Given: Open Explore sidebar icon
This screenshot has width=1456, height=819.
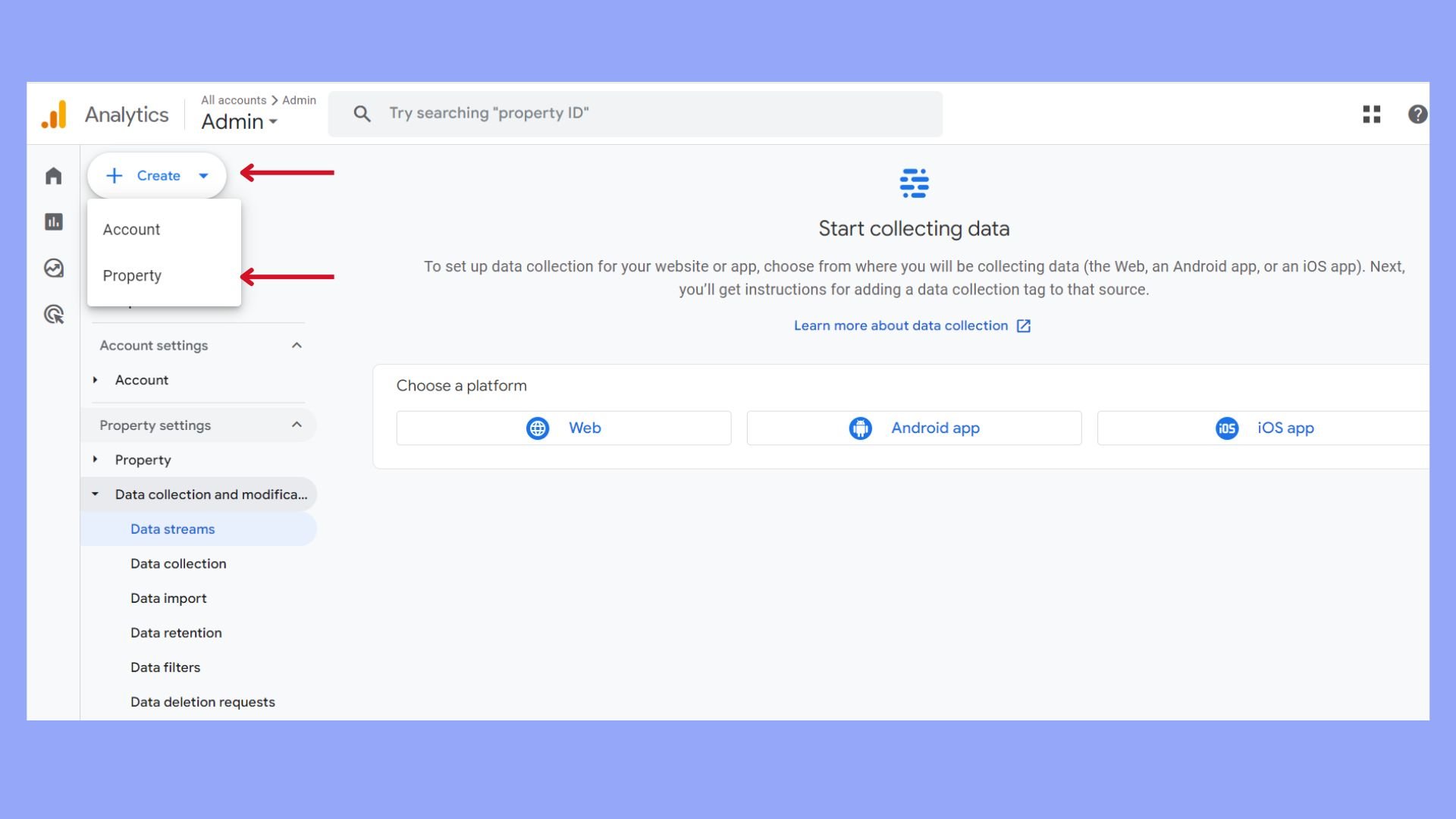Looking at the screenshot, I should [53, 268].
